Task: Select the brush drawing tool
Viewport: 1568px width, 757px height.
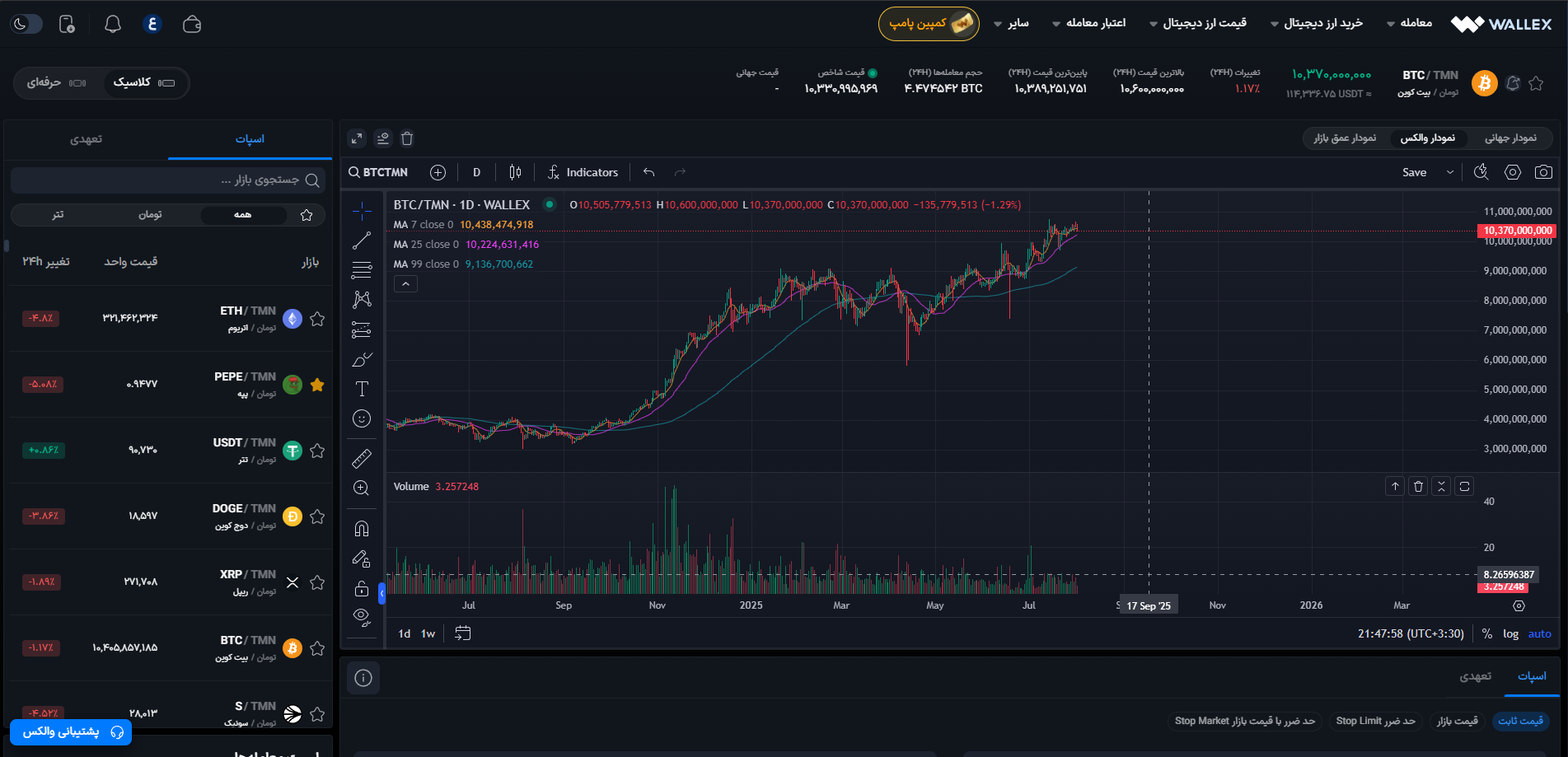Action: [362, 359]
